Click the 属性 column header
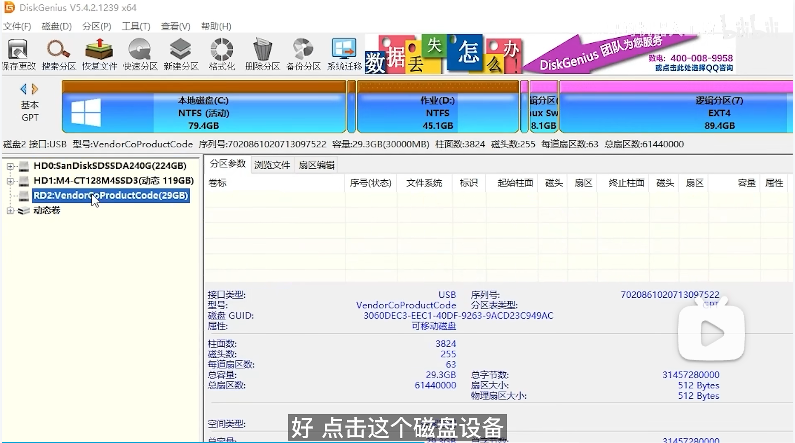795x443 pixels. click(x=774, y=183)
